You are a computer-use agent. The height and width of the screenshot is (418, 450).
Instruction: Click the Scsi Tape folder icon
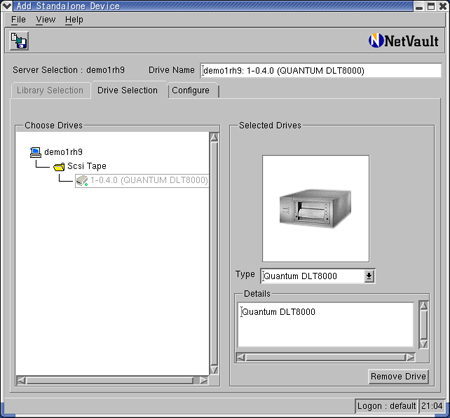59,166
